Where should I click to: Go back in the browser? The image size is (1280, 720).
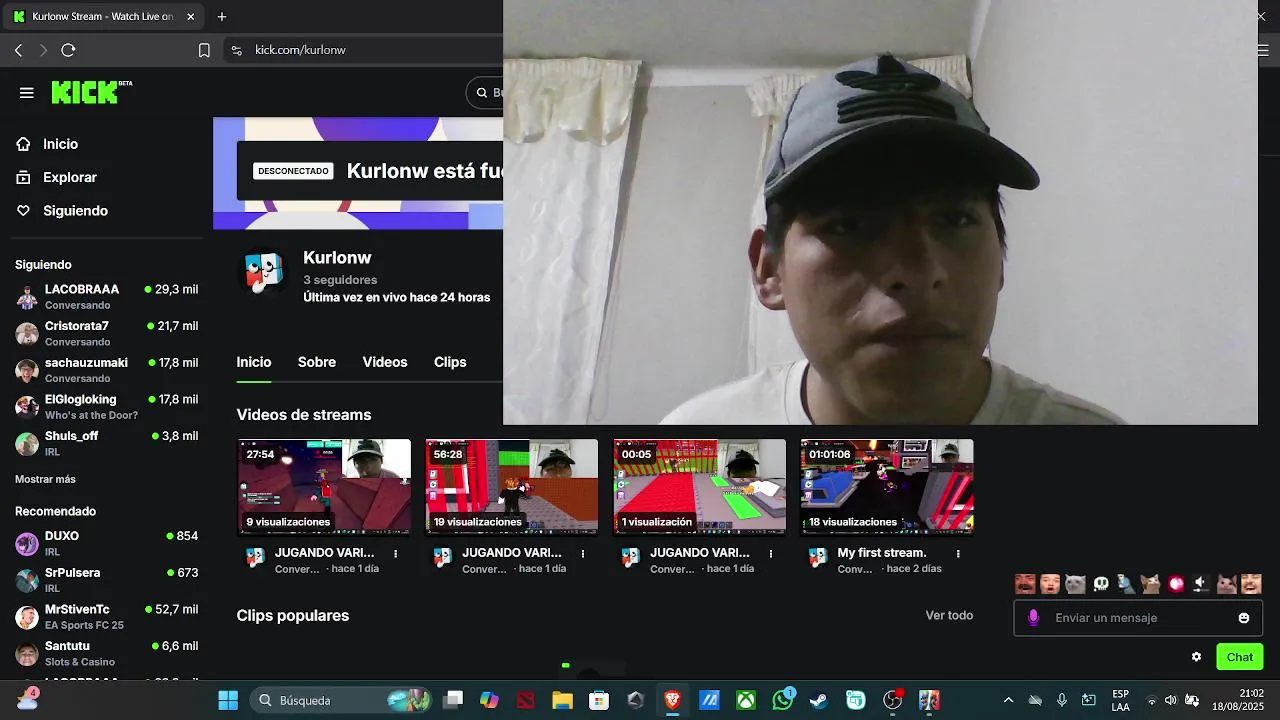tap(18, 50)
